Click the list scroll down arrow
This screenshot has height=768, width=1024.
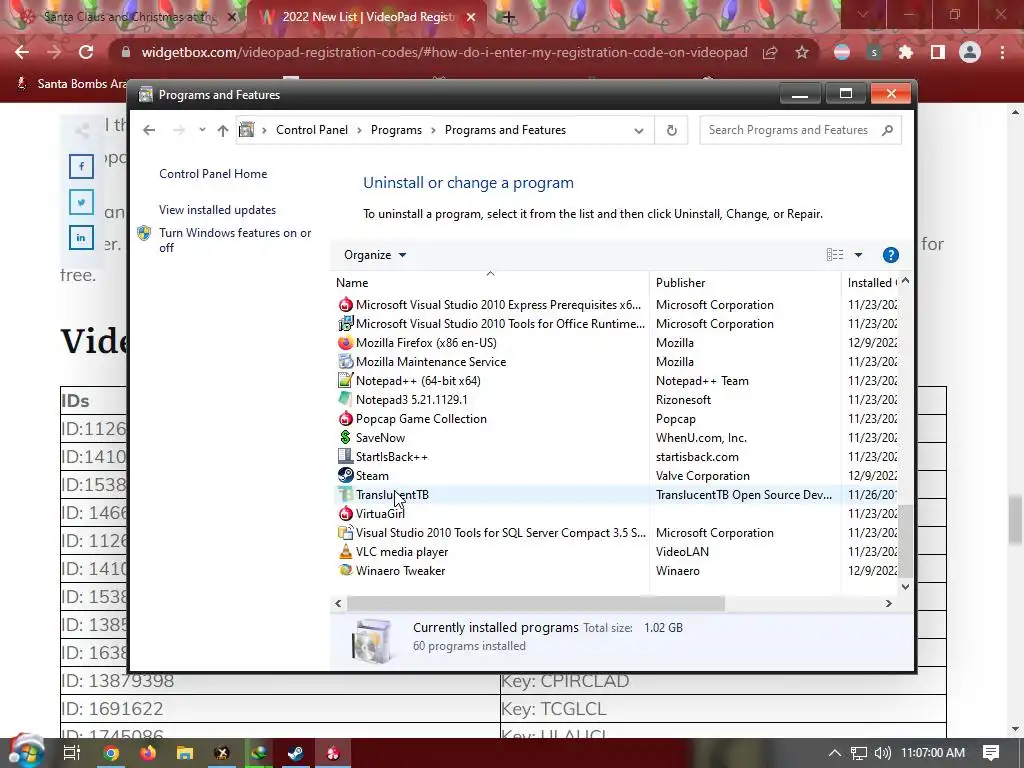coord(905,586)
